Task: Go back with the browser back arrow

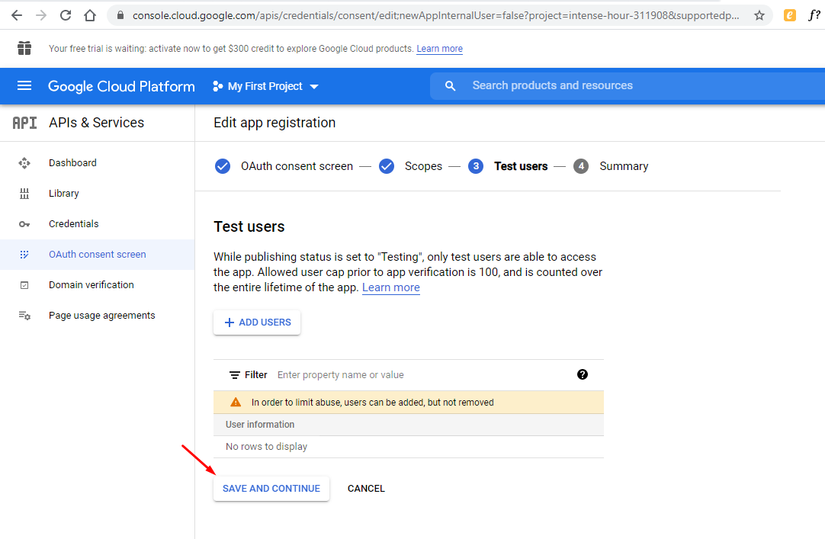Action: [x=17, y=15]
